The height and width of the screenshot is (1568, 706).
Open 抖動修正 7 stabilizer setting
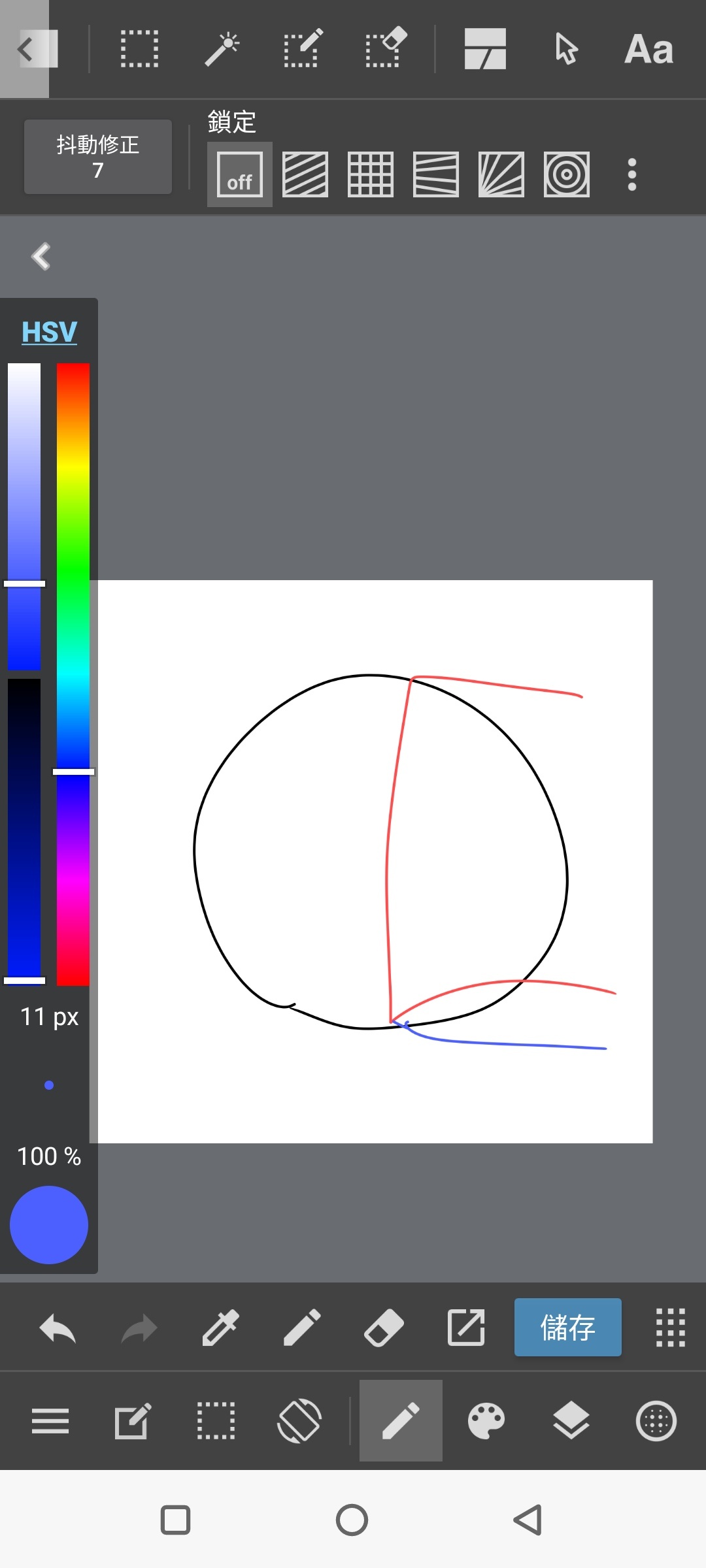coord(98,157)
